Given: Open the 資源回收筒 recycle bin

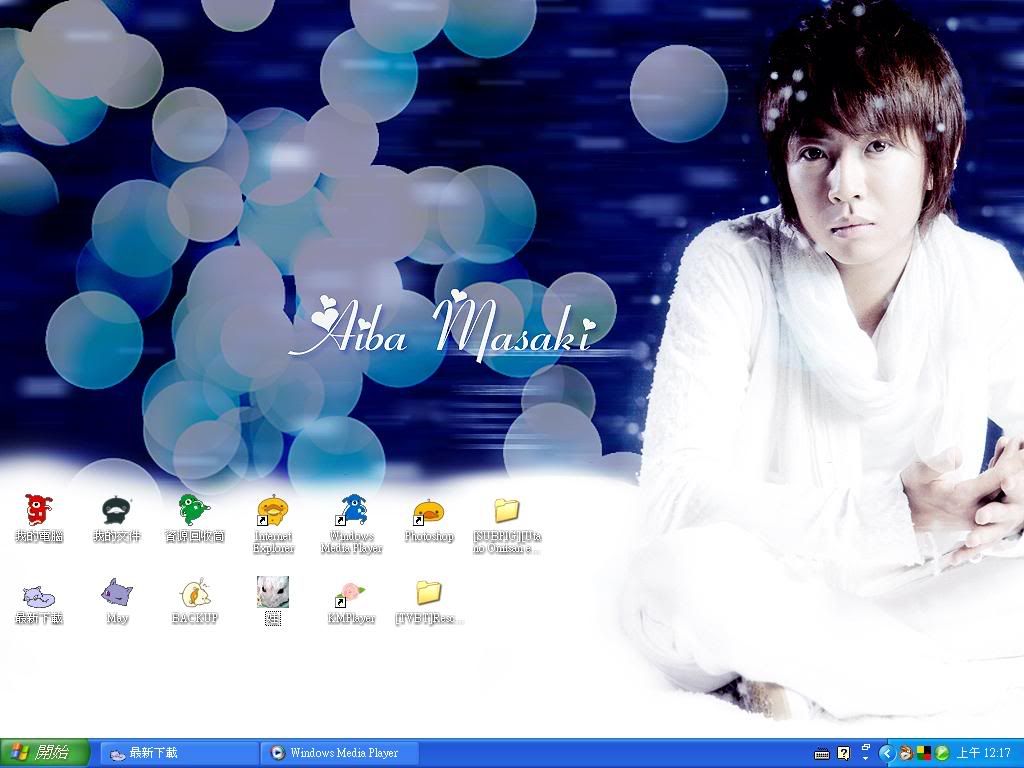Looking at the screenshot, I should pyautogui.click(x=194, y=511).
